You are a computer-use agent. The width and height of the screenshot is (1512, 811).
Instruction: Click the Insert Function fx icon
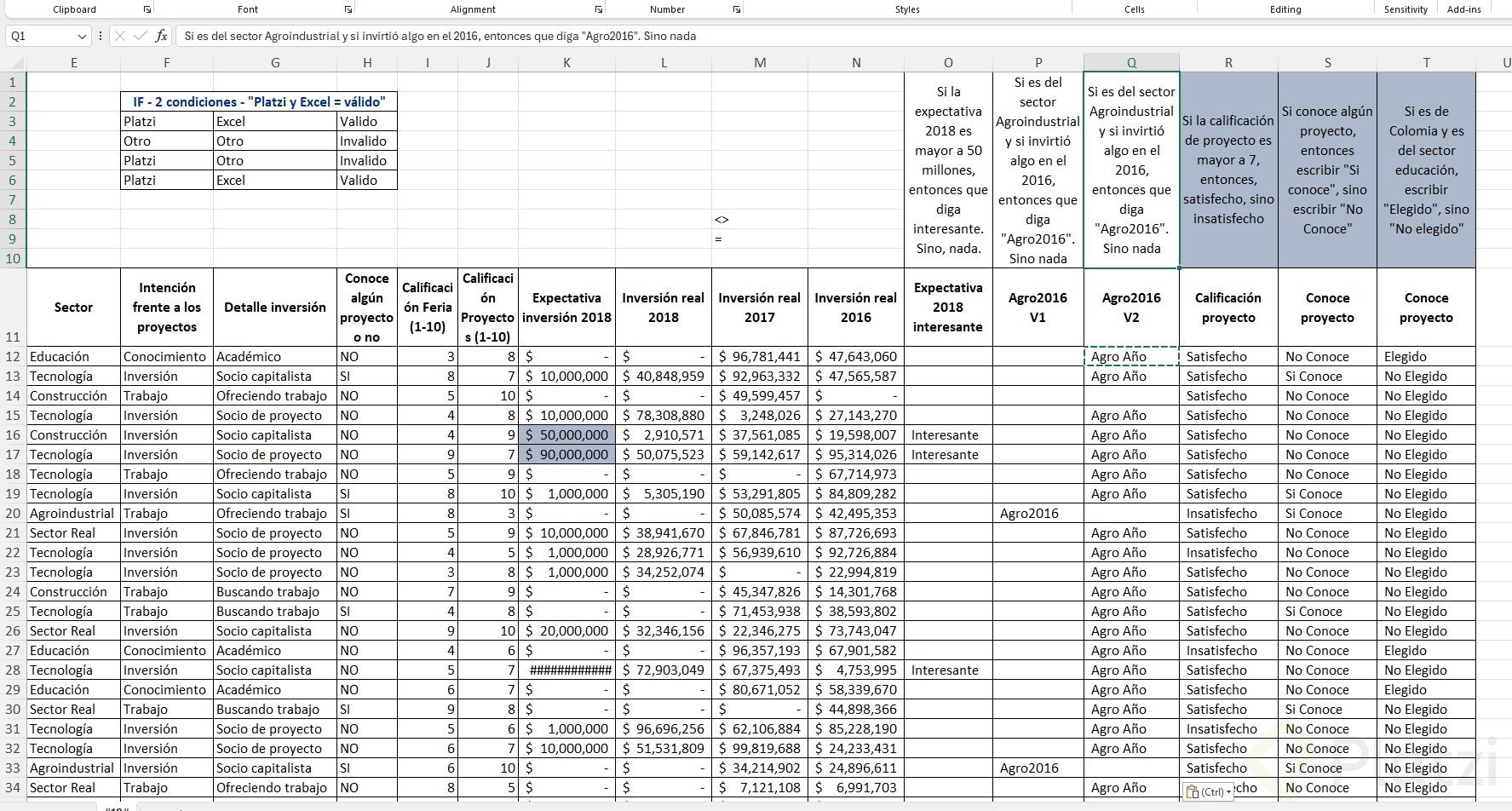(161, 36)
